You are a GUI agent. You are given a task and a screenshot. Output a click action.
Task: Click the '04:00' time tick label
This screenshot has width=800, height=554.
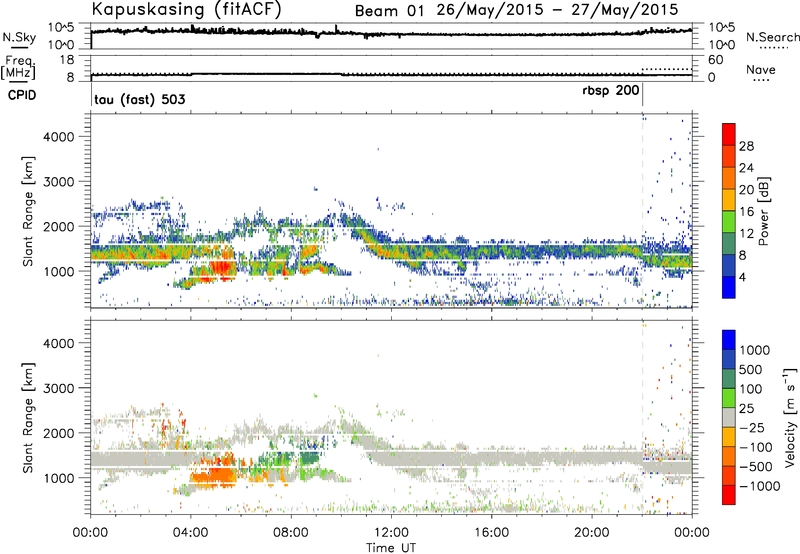190,533
